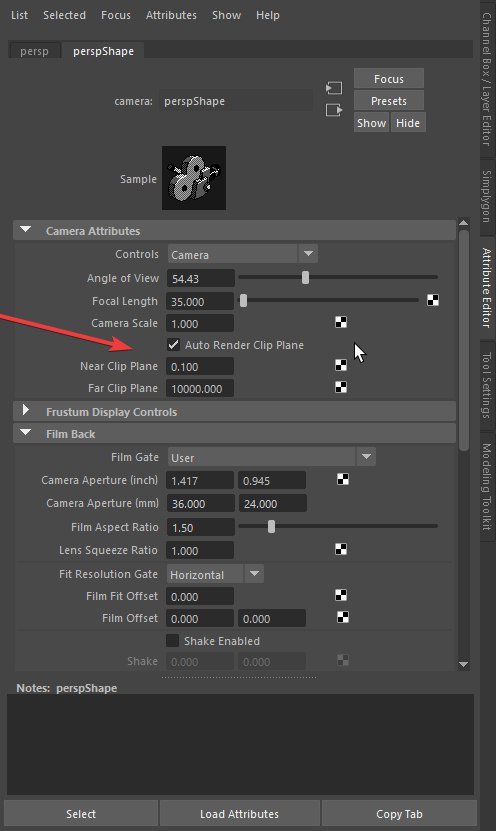The width and height of the screenshot is (496, 831).
Task: Click the second Film Offset value field
Action: [x=272, y=618]
